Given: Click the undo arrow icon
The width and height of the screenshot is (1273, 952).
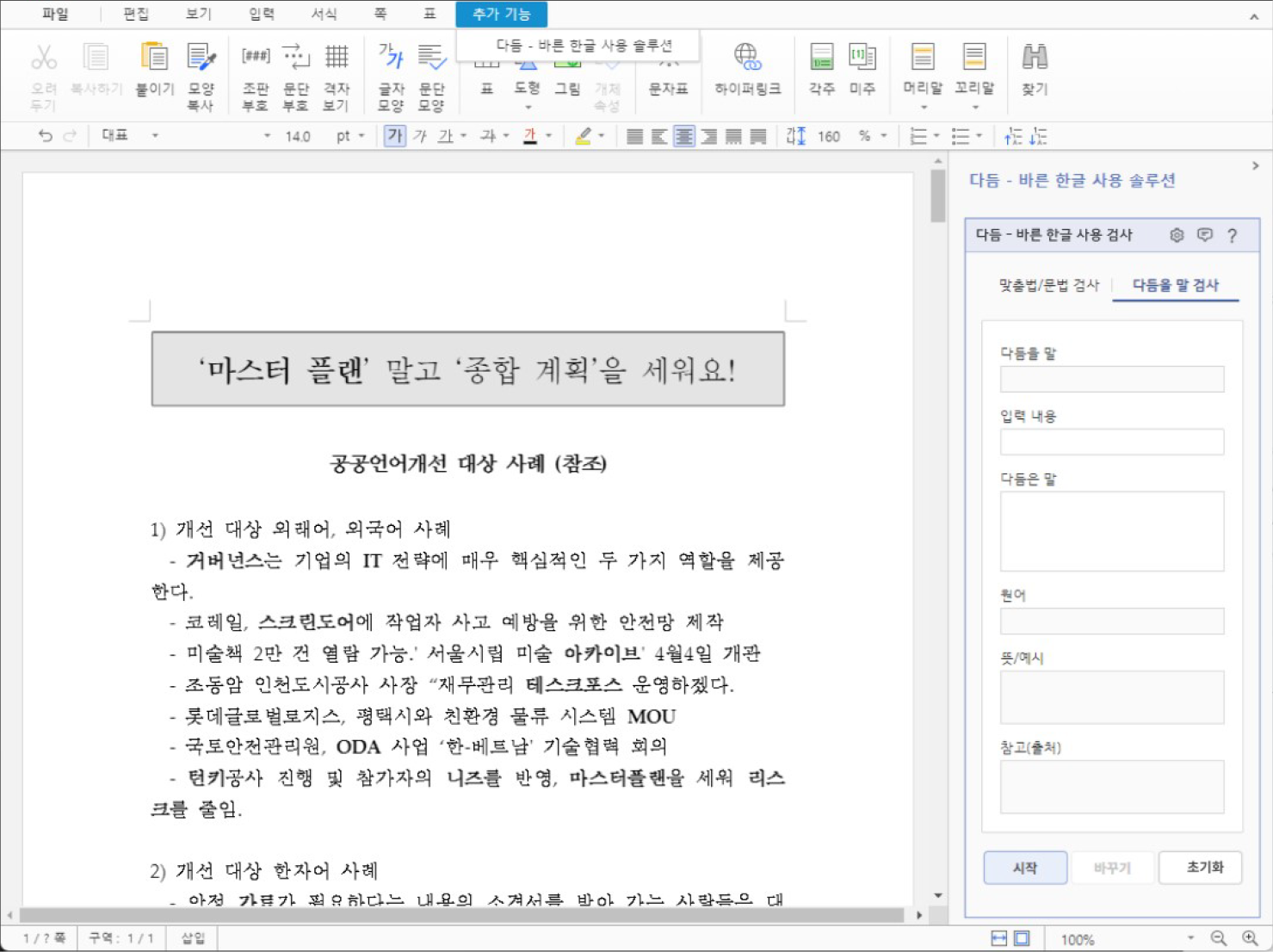Looking at the screenshot, I should point(46,136).
